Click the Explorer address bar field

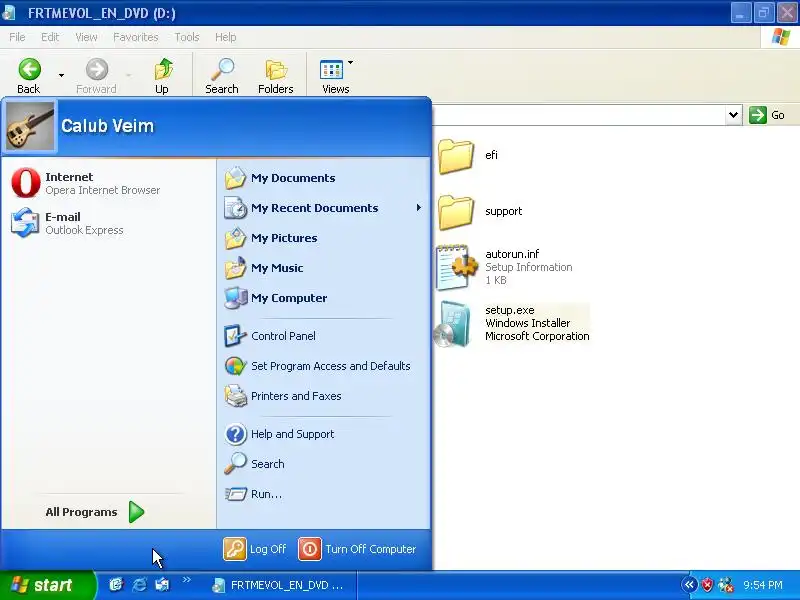tap(579, 115)
